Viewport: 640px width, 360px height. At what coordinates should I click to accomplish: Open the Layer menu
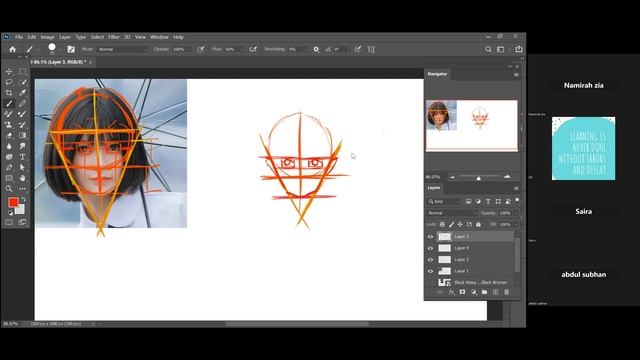[x=65, y=37]
